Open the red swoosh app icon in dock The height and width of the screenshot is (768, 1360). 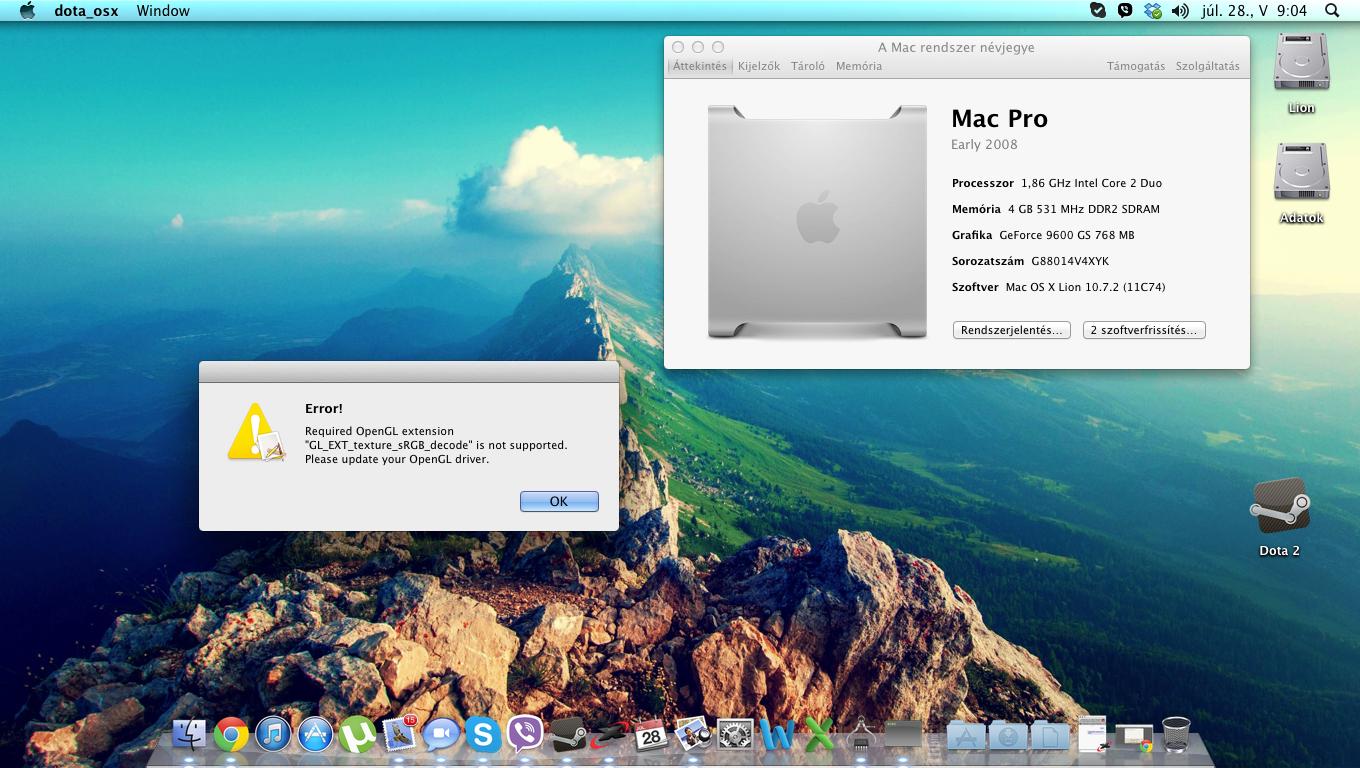coord(609,735)
